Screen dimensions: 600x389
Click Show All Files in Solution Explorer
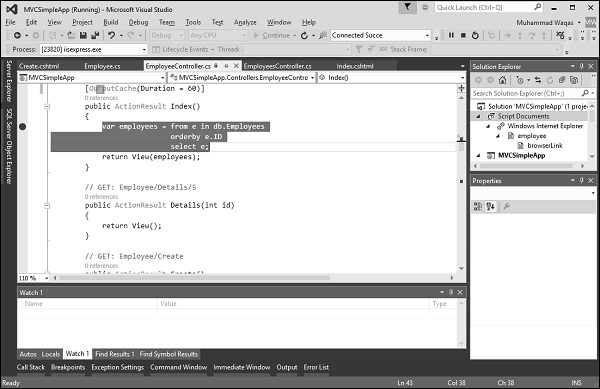574,80
